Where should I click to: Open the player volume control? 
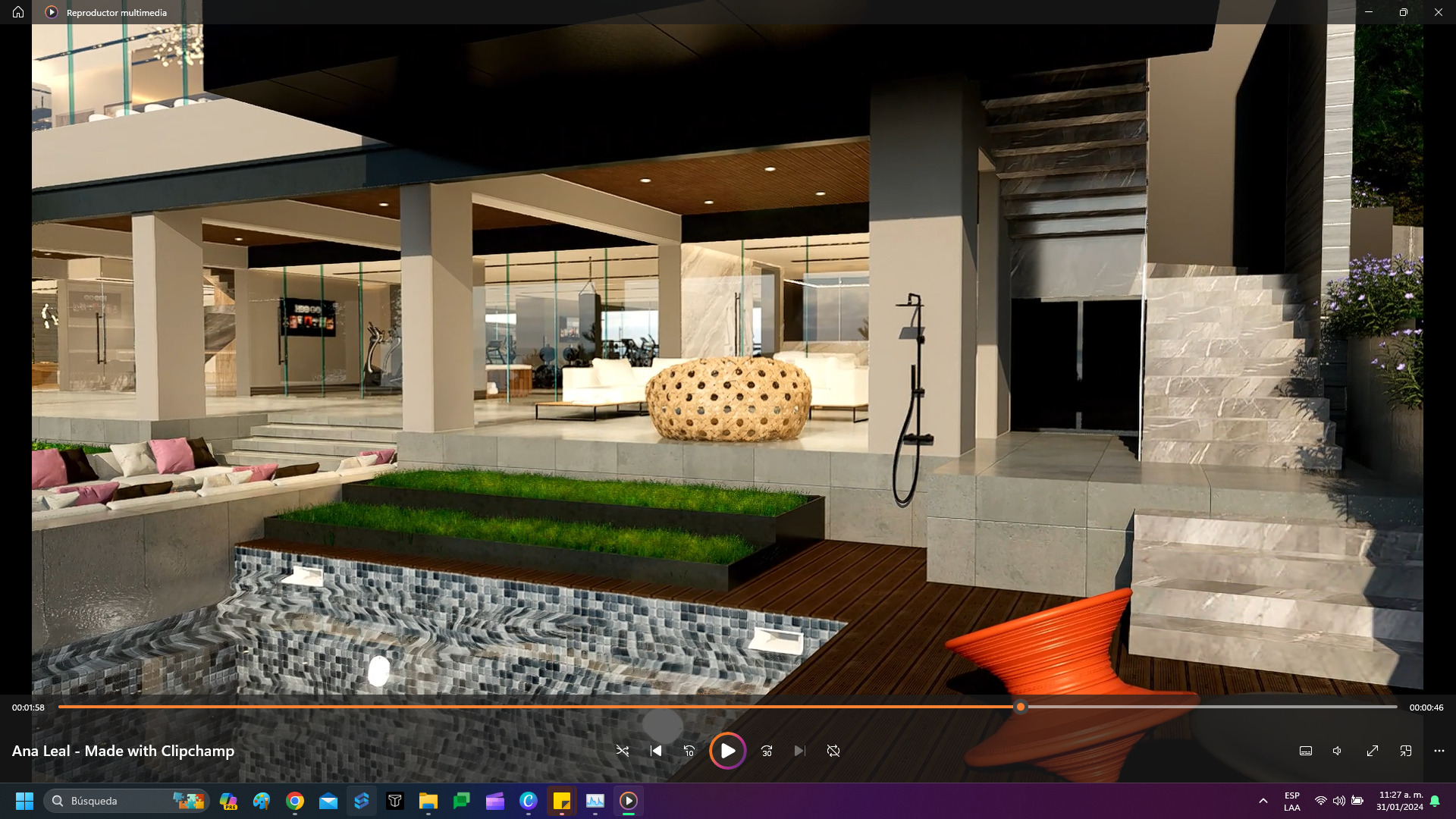pos(1338,751)
